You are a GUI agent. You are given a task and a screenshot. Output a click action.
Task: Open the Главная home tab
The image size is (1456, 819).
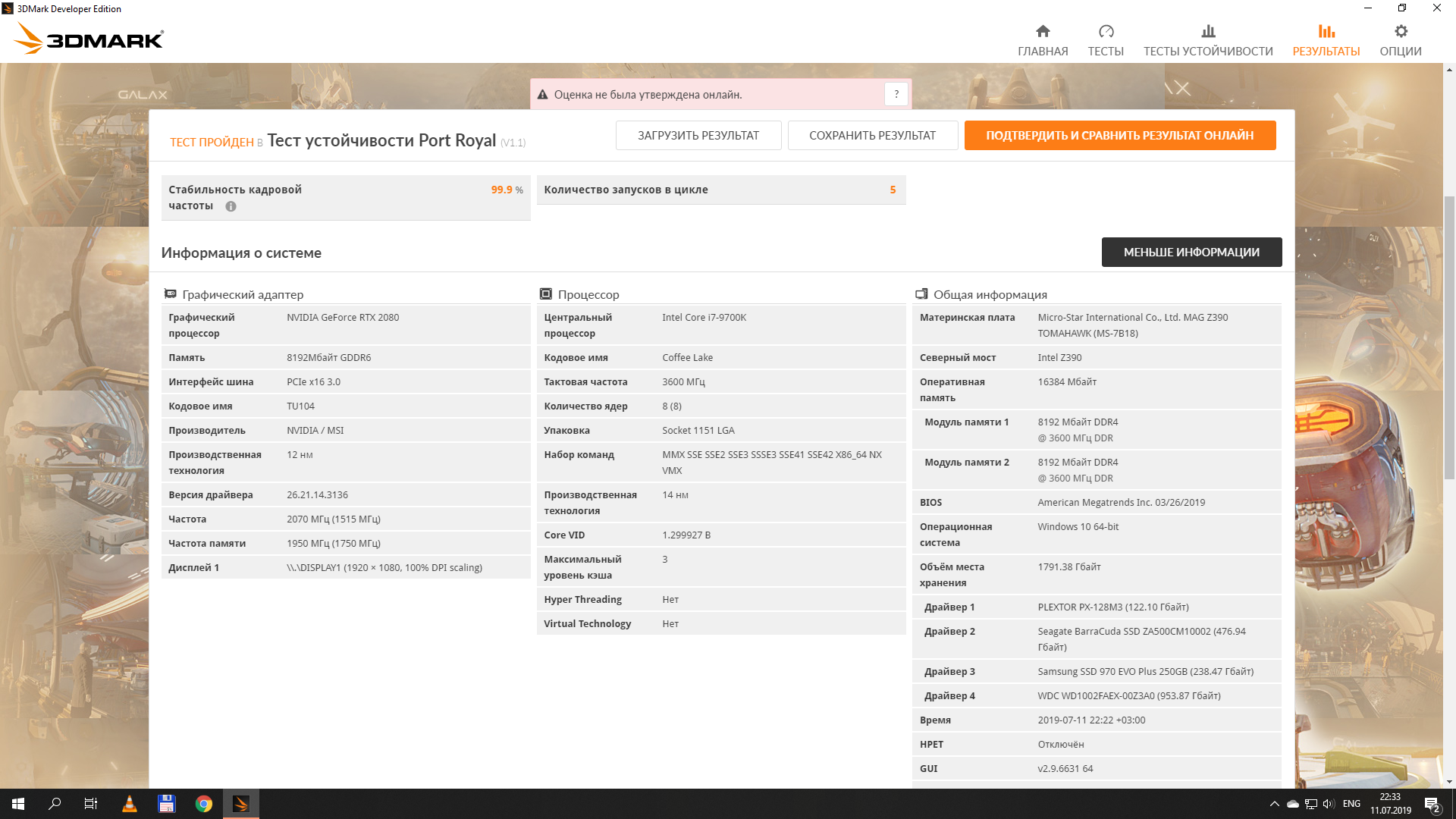[1043, 40]
